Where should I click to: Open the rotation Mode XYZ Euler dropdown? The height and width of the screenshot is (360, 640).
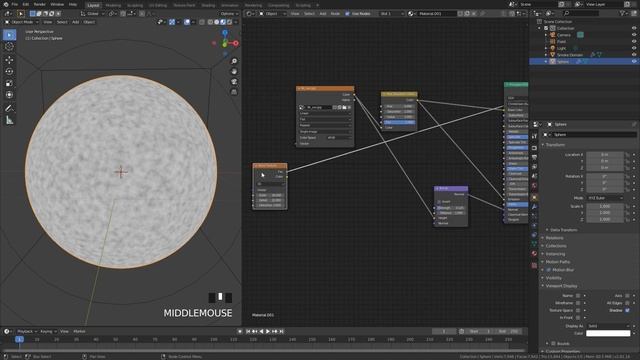(605, 198)
